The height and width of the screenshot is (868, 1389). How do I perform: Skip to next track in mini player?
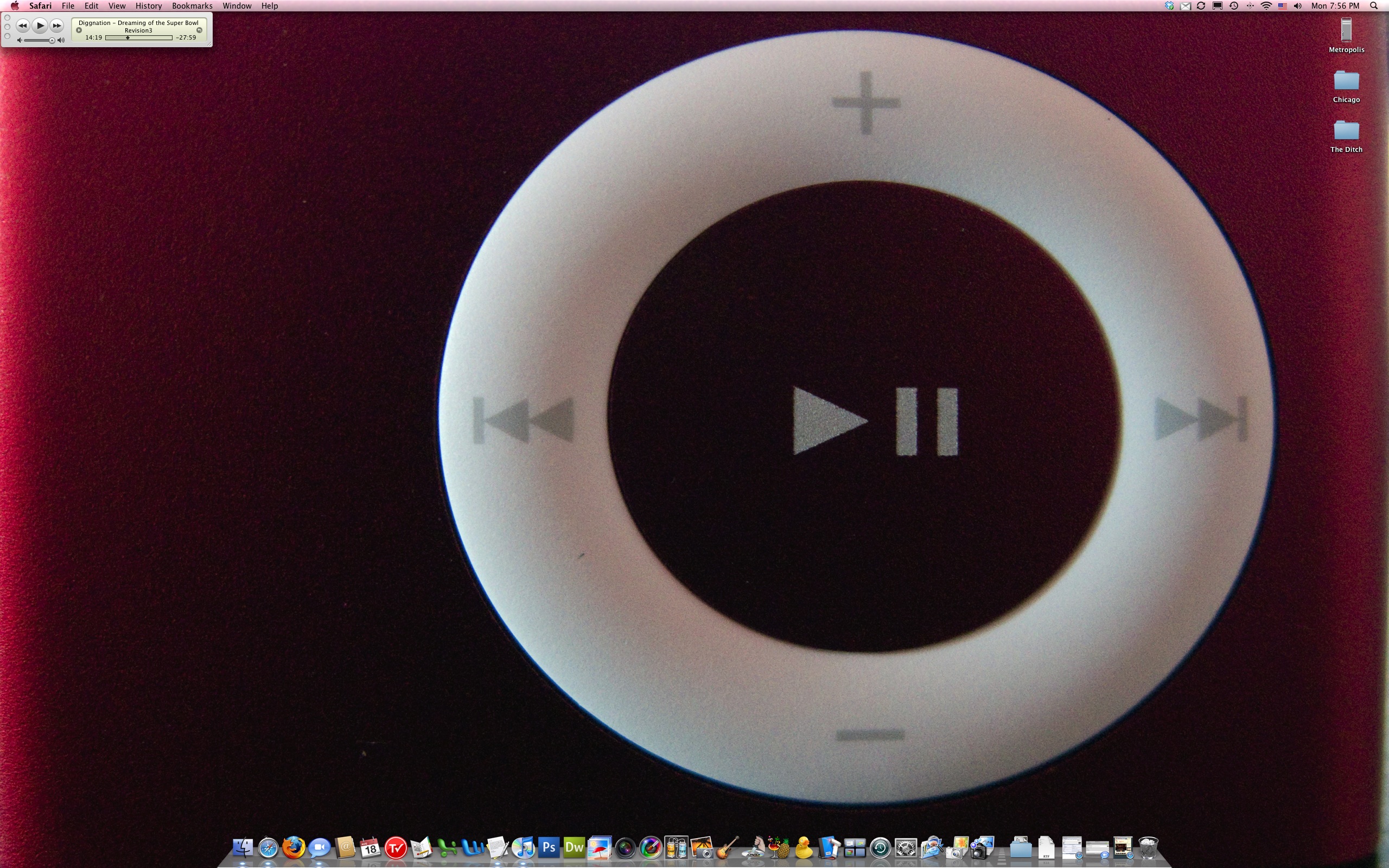point(56,25)
